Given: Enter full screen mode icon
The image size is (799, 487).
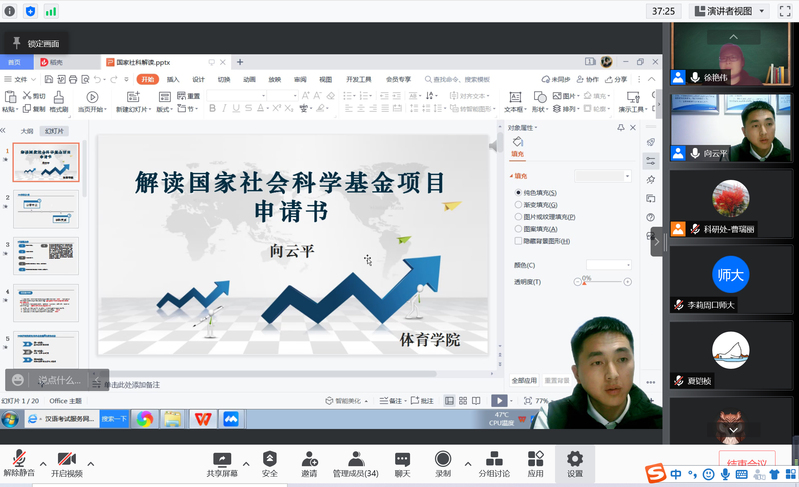Looking at the screenshot, I should point(785,11).
